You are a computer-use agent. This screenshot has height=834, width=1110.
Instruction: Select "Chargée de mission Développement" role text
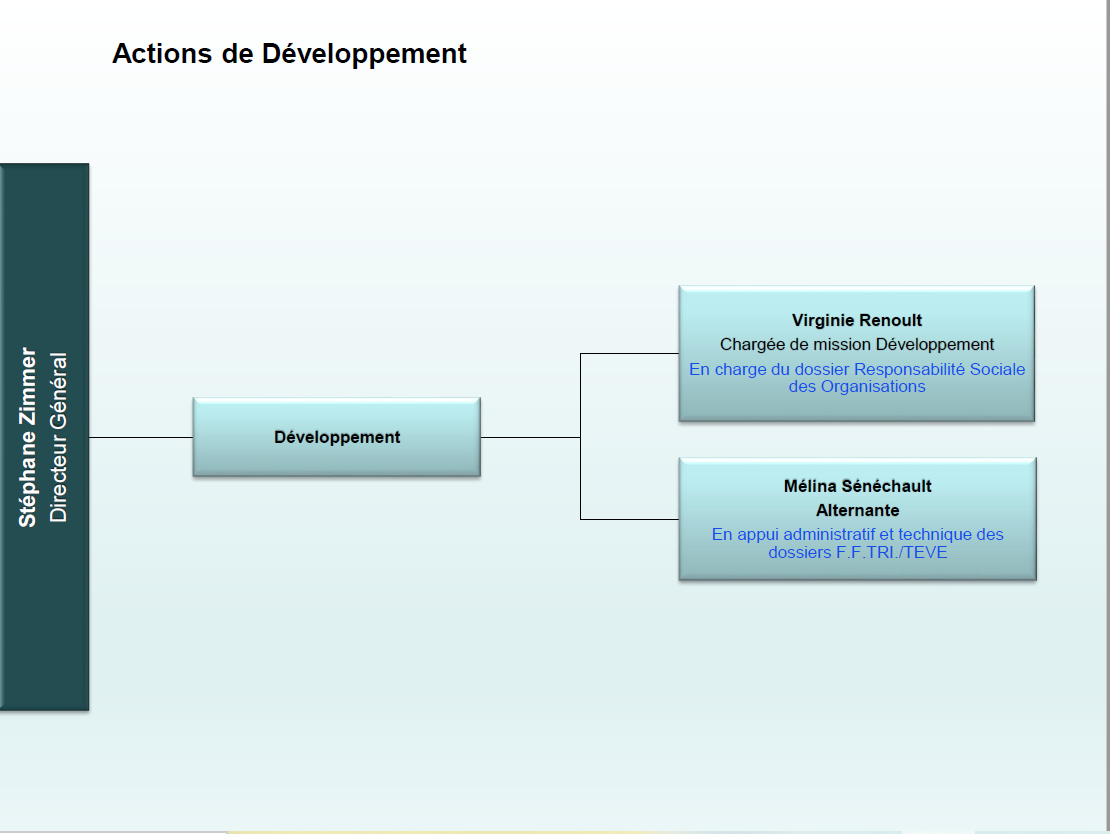point(857,345)
